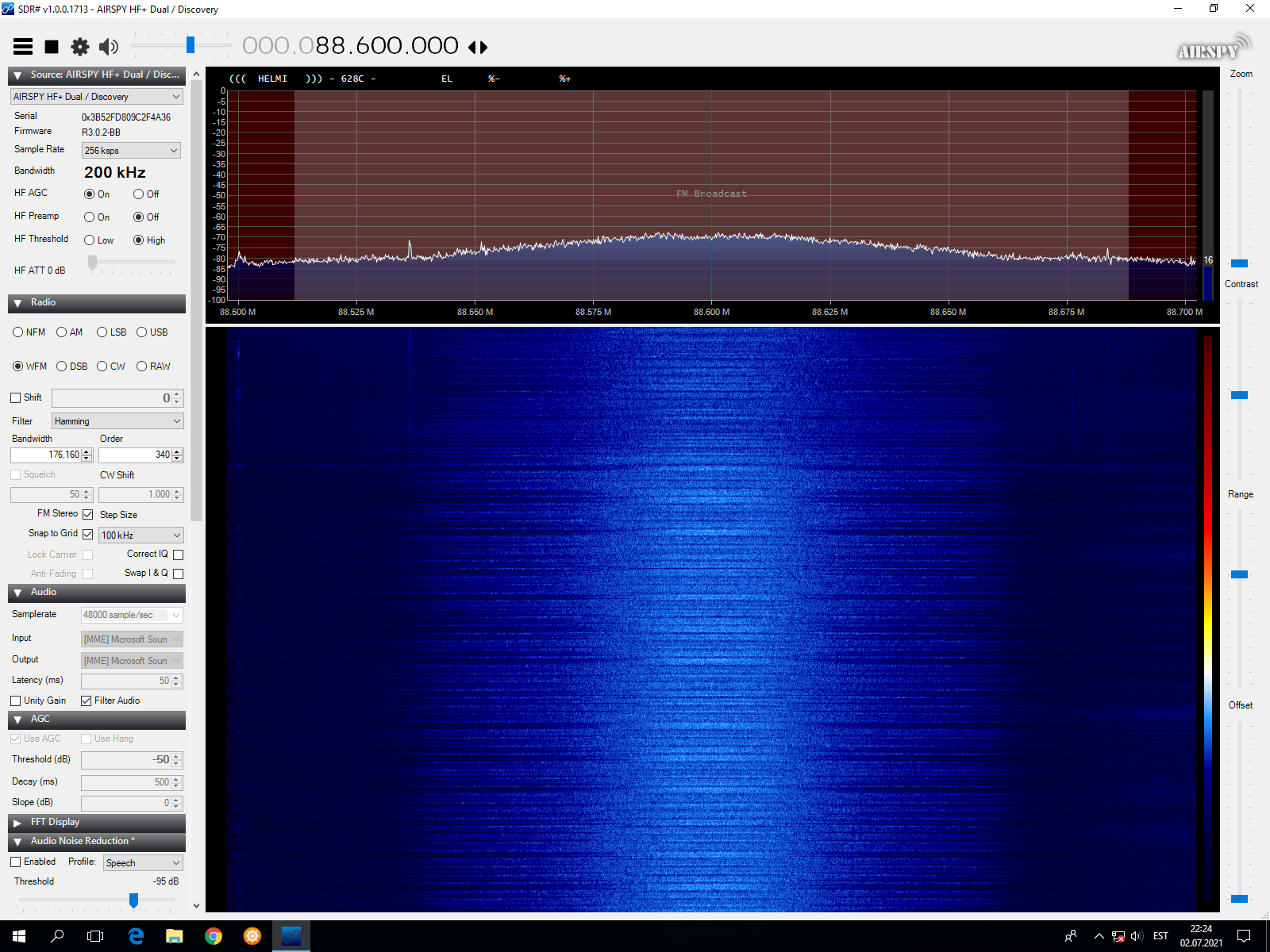Open File Explorer from the taskbar
The width and height of the screenshot is (1270, 952).
(174, 936)
